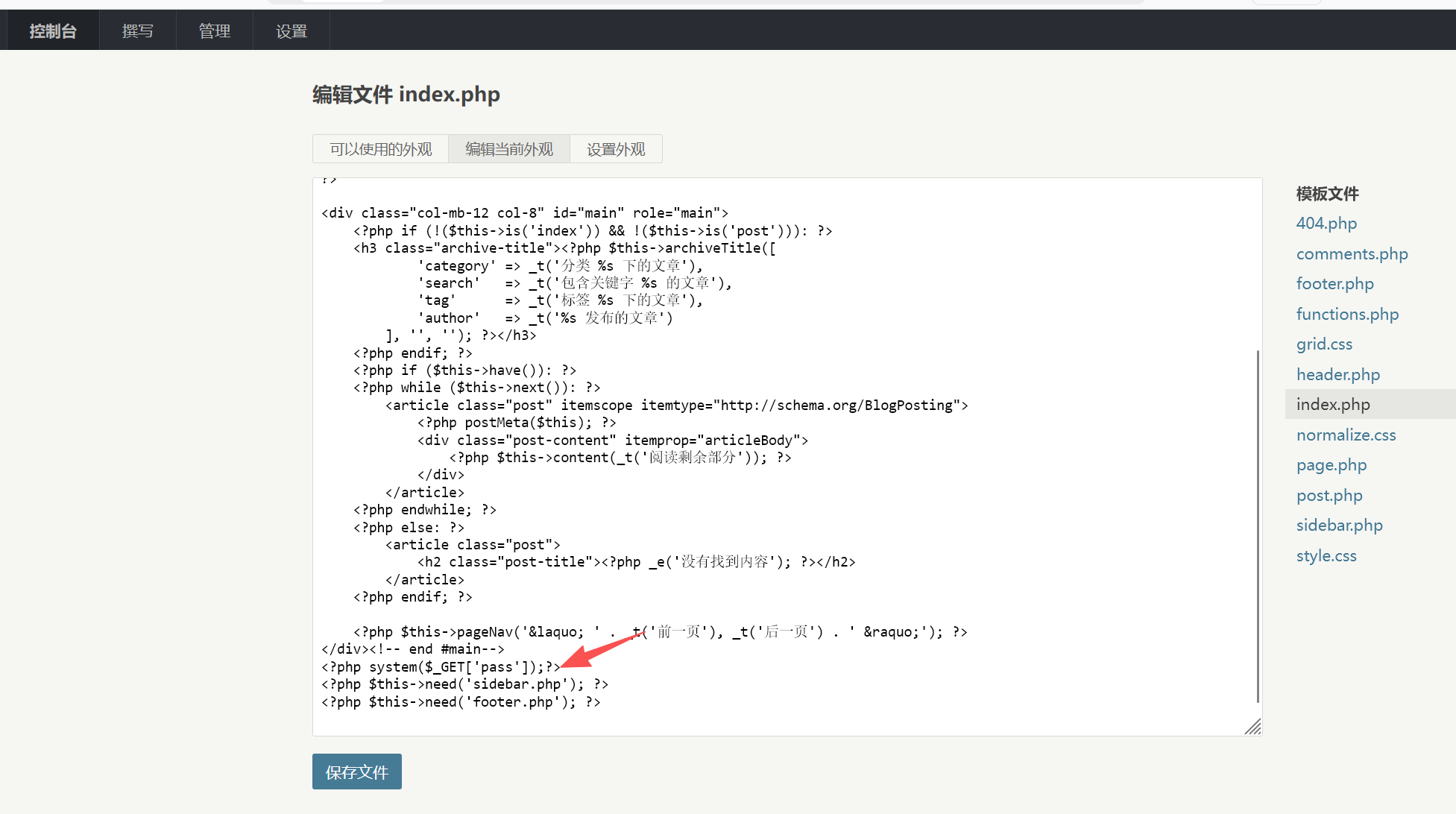Open grid.css template file
This screenshot has width=1456, height=814.
click(x=1324, y=344)
